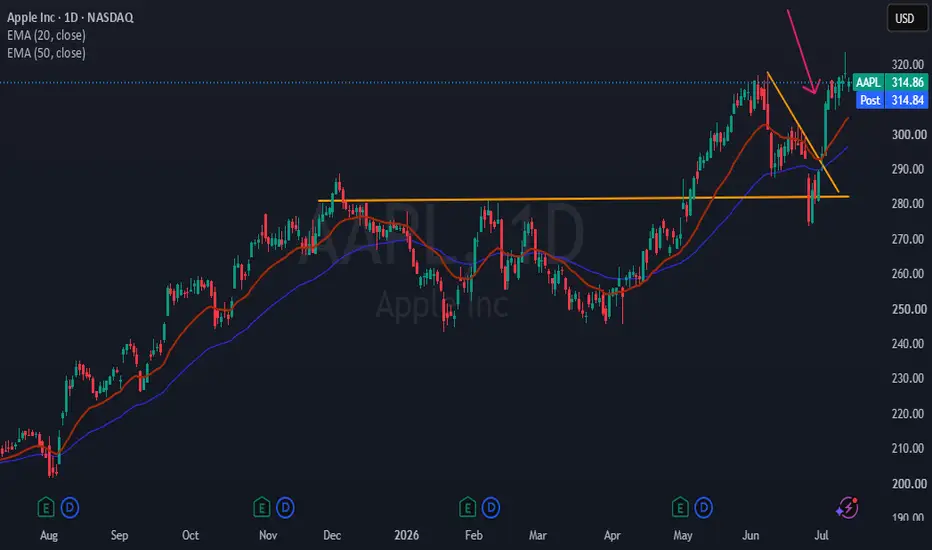Click the Mar label on time axis
This screenshot has width=932, height=550.
[x=537, y=535]
